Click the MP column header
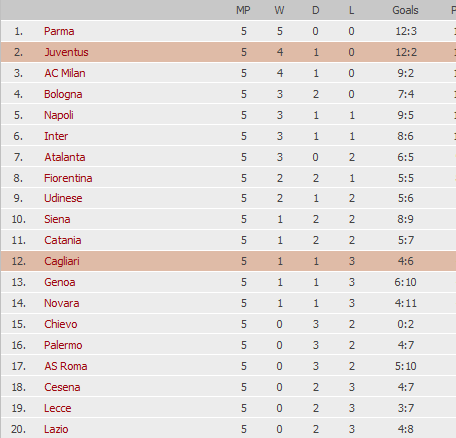The width and height of the screenshot is (456, 438). click(243, 10)
